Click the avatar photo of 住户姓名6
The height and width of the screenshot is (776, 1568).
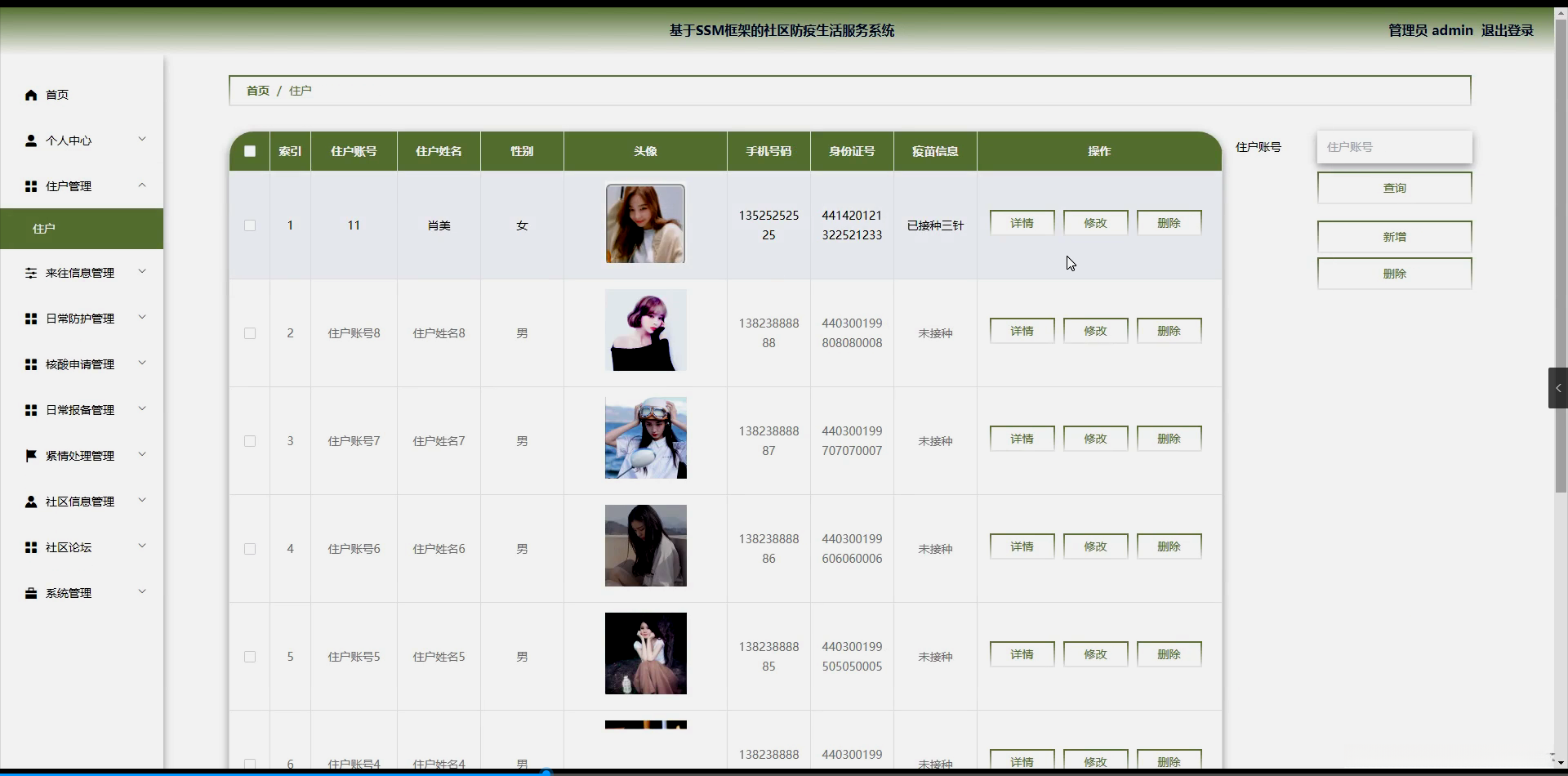tap(645, 546)
